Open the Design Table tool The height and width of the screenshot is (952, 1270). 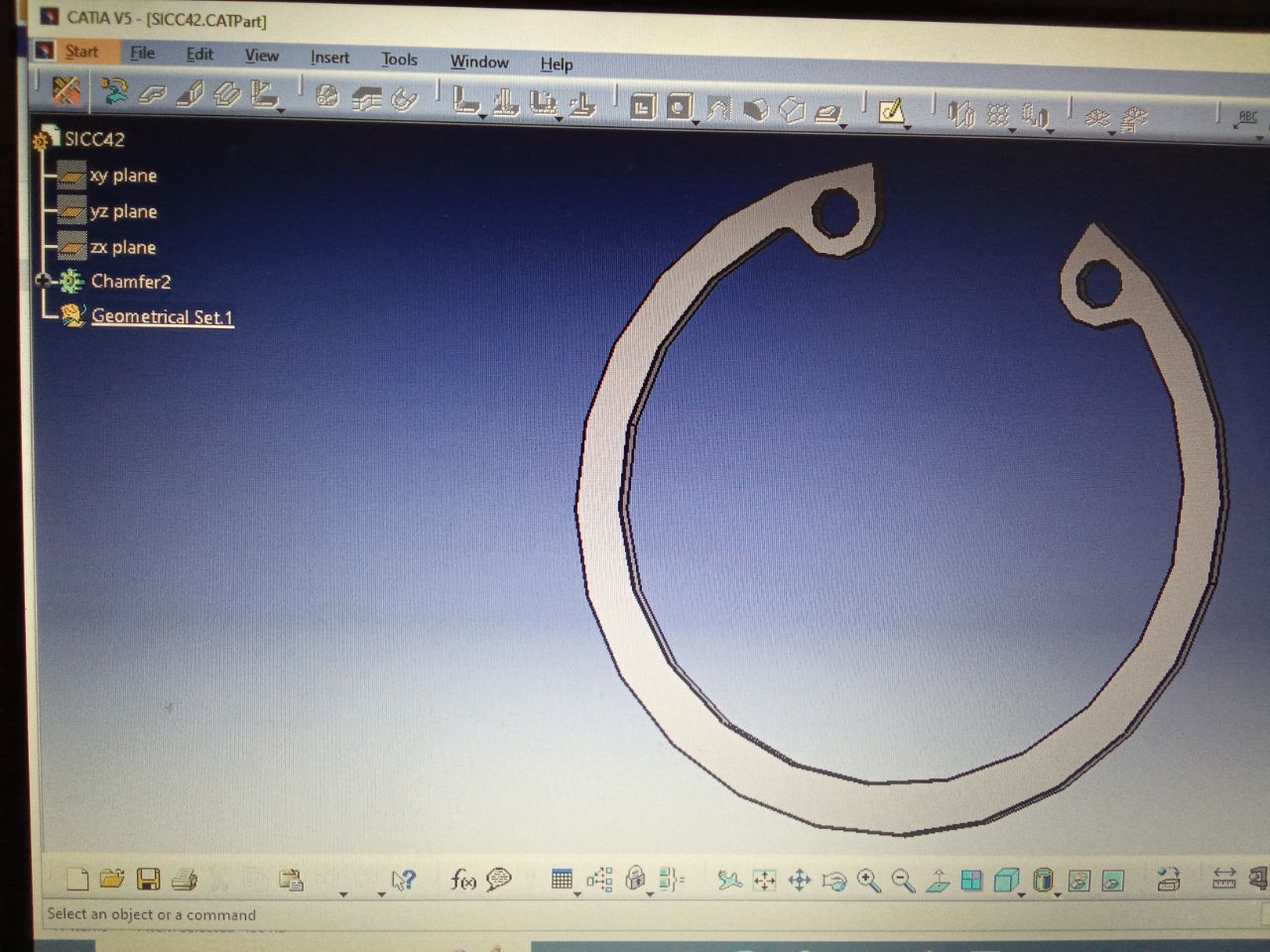point(562,880)
